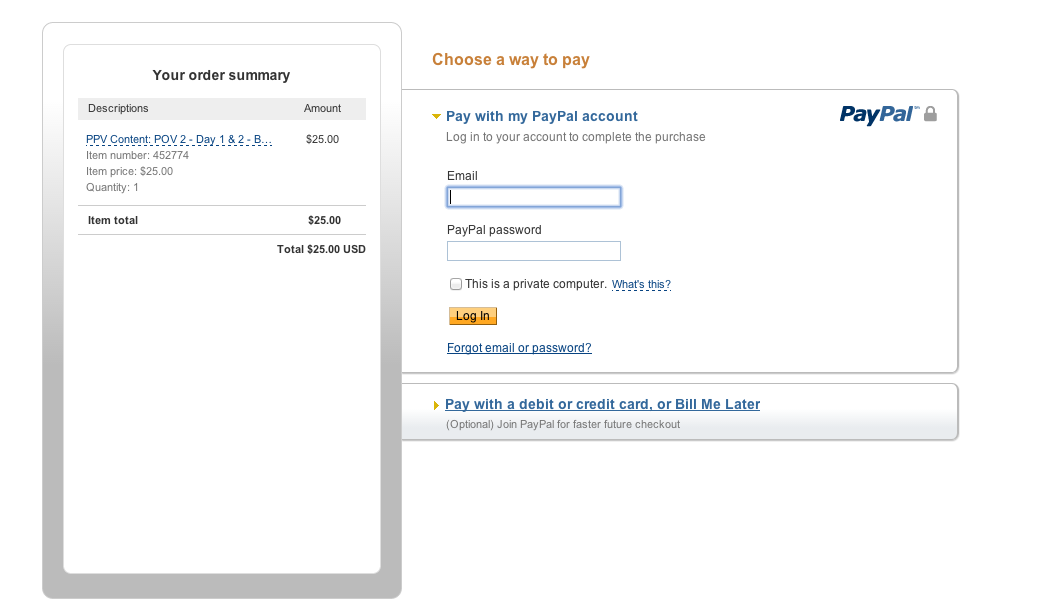Expand the debit or credit card arrow
The height and width of the screenshot is (608, 1055).
pyautogui.click(x=436, y=406)
